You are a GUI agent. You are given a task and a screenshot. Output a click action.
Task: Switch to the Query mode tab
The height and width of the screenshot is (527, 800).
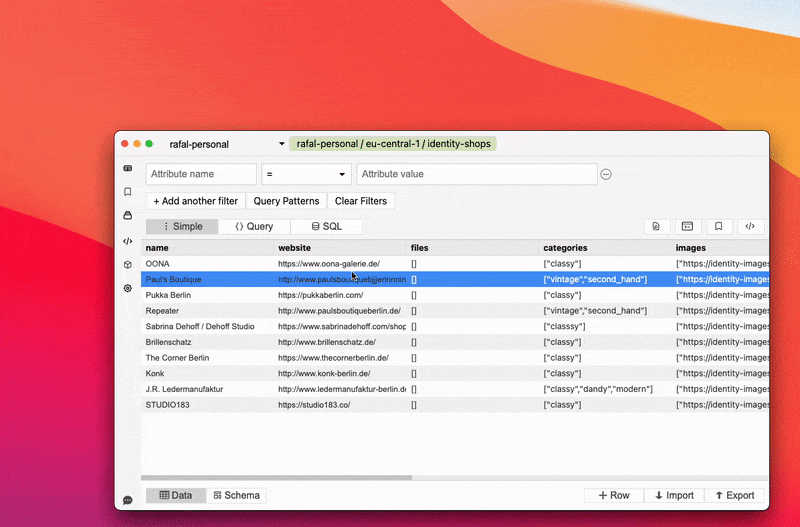tap(254, 227)
